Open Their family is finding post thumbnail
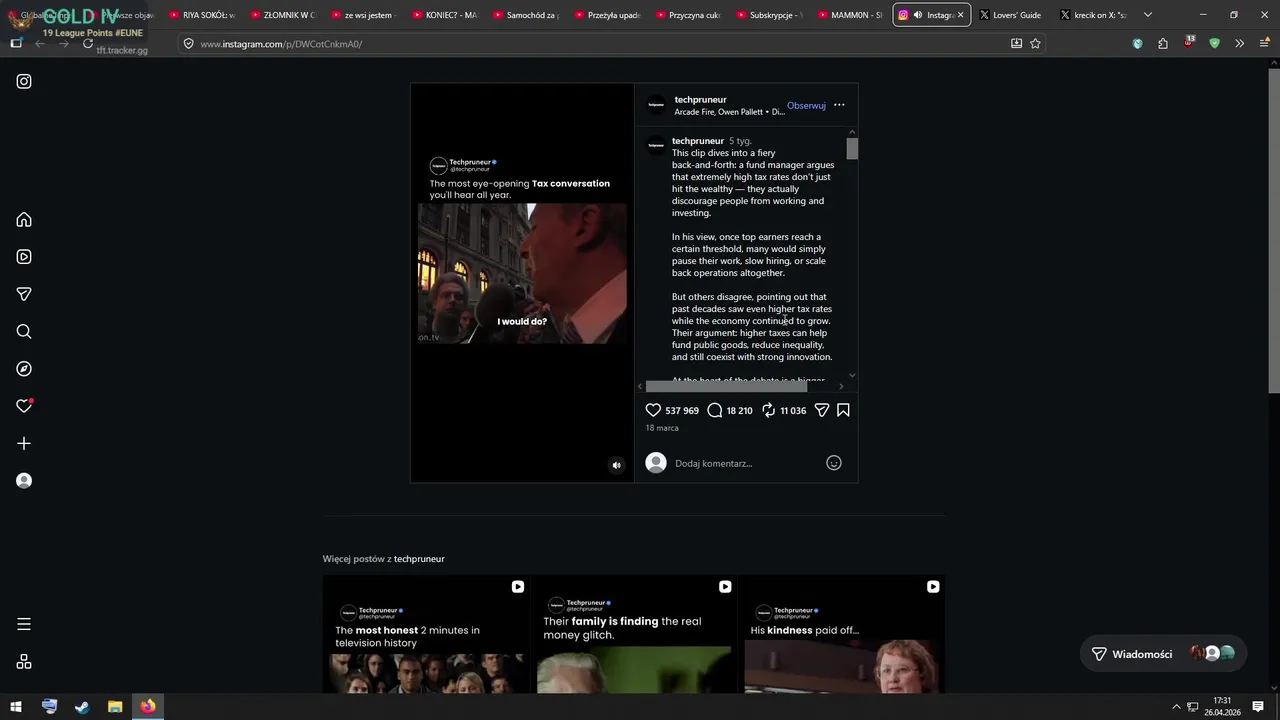 (634, 634)
